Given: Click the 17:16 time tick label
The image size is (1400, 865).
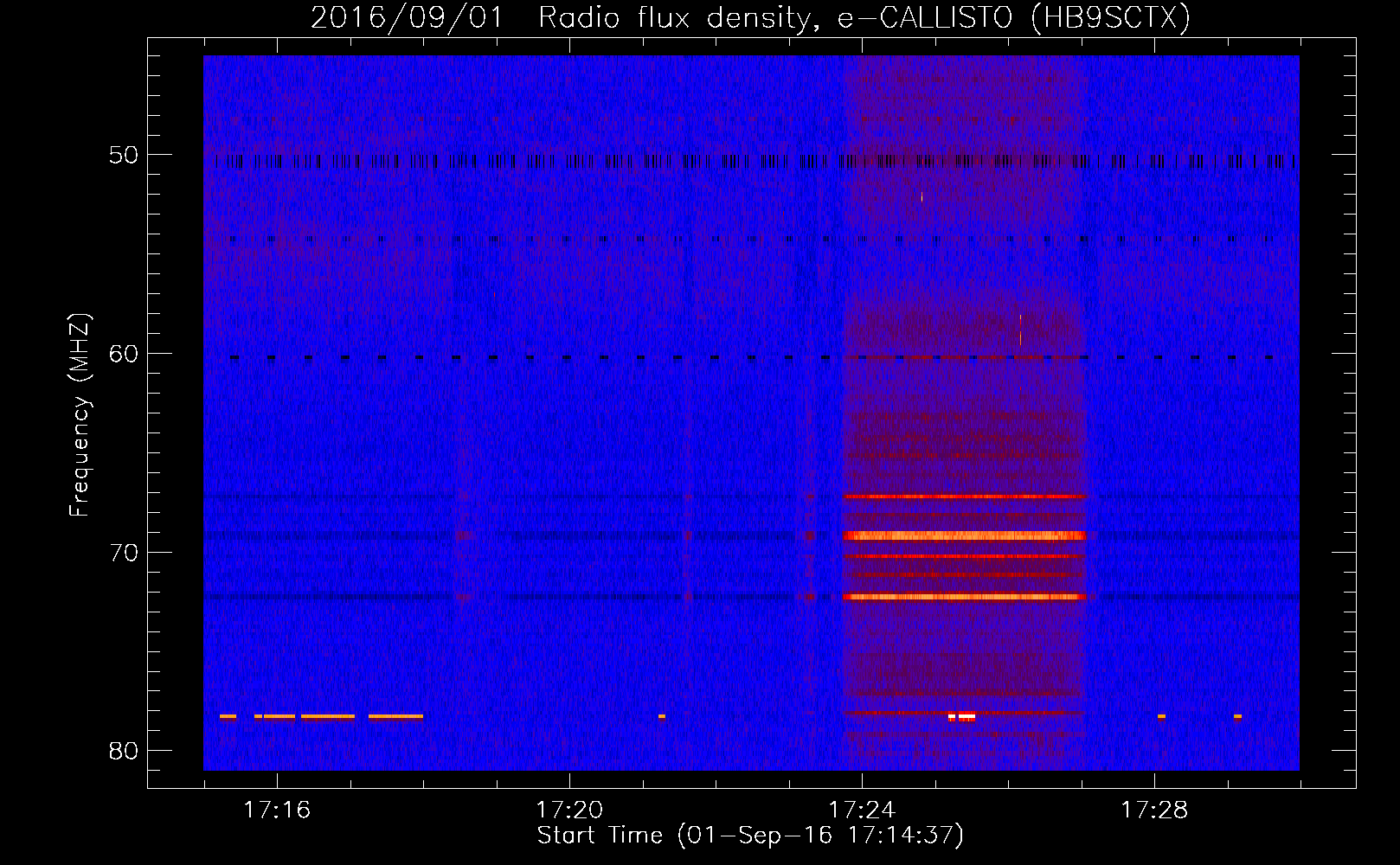Looking at the screenshot, I should (277, 811).
